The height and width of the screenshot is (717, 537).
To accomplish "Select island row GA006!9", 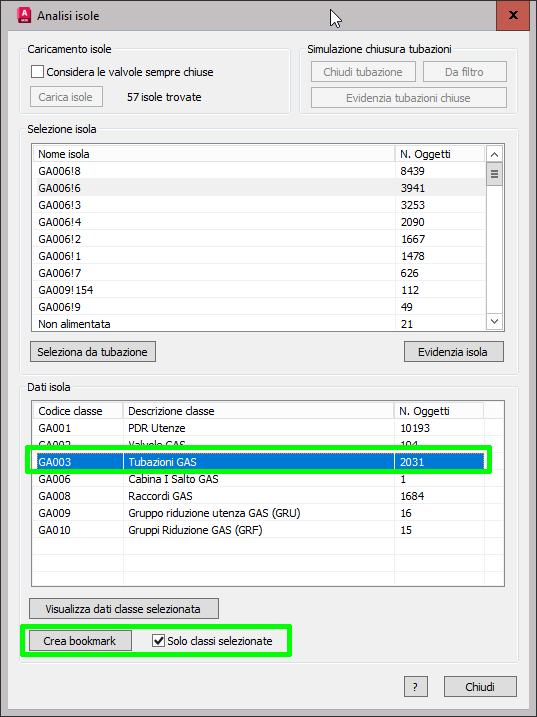I will pyautogui.click(x=259, y=306).
